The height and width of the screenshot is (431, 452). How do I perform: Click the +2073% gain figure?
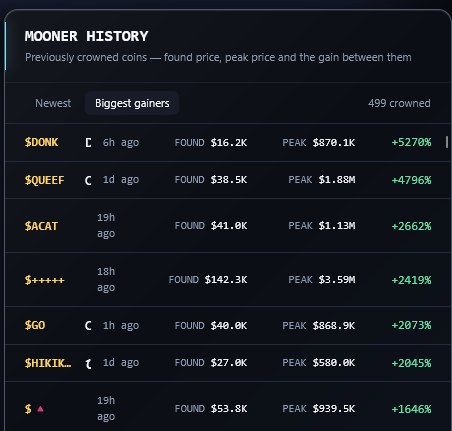coord(411,325)
